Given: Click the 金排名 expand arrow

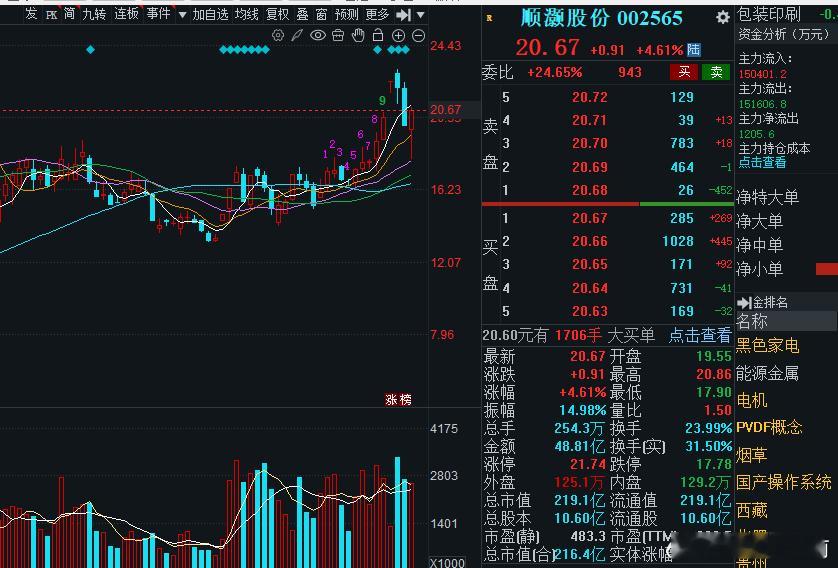Looking at the screenshot, I should tap(744, 303).
